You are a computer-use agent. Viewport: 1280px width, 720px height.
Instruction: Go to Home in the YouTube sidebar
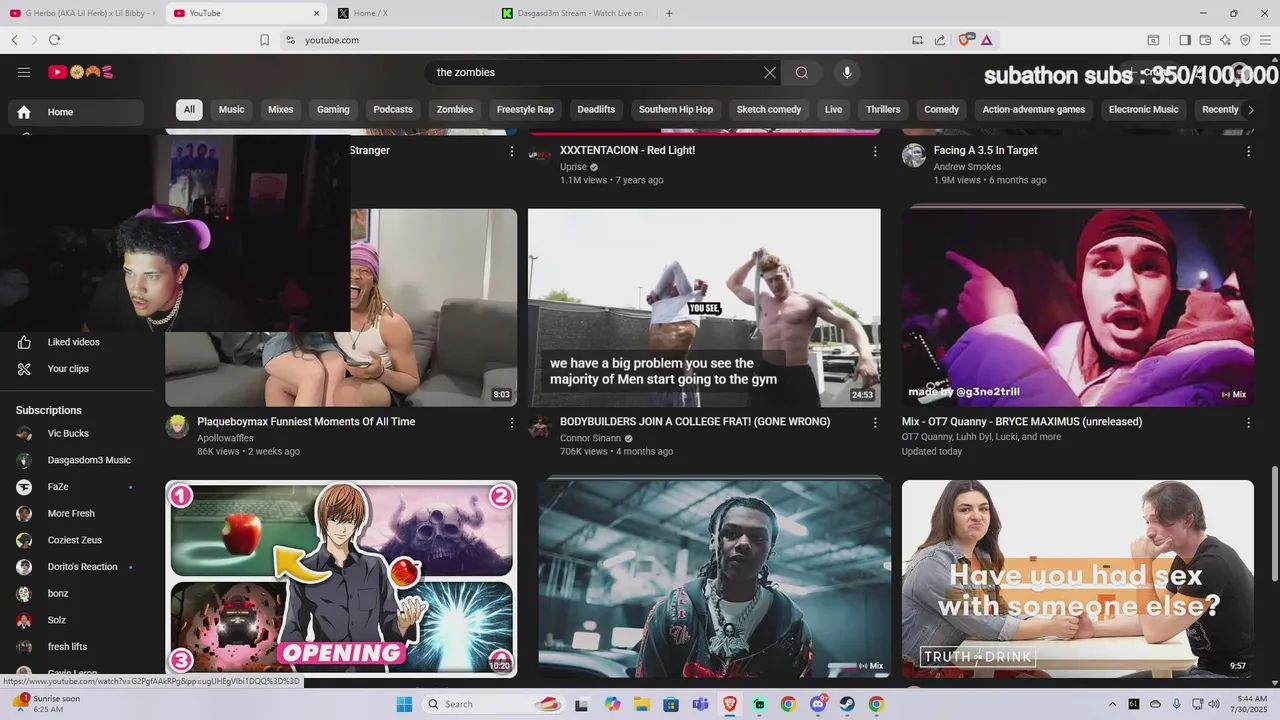pos(76,112)
